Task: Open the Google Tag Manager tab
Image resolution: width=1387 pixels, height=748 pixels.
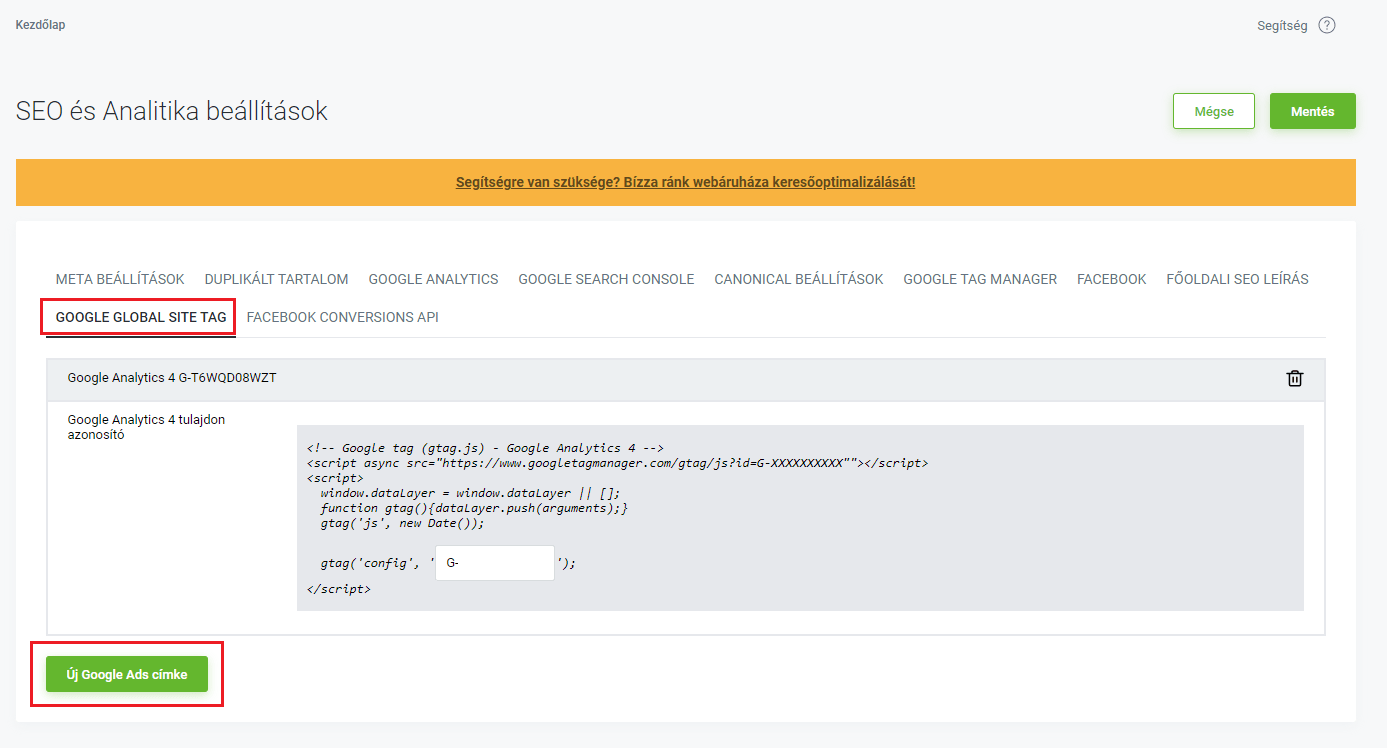Action: pyautogui.click(x=980, y=279)
